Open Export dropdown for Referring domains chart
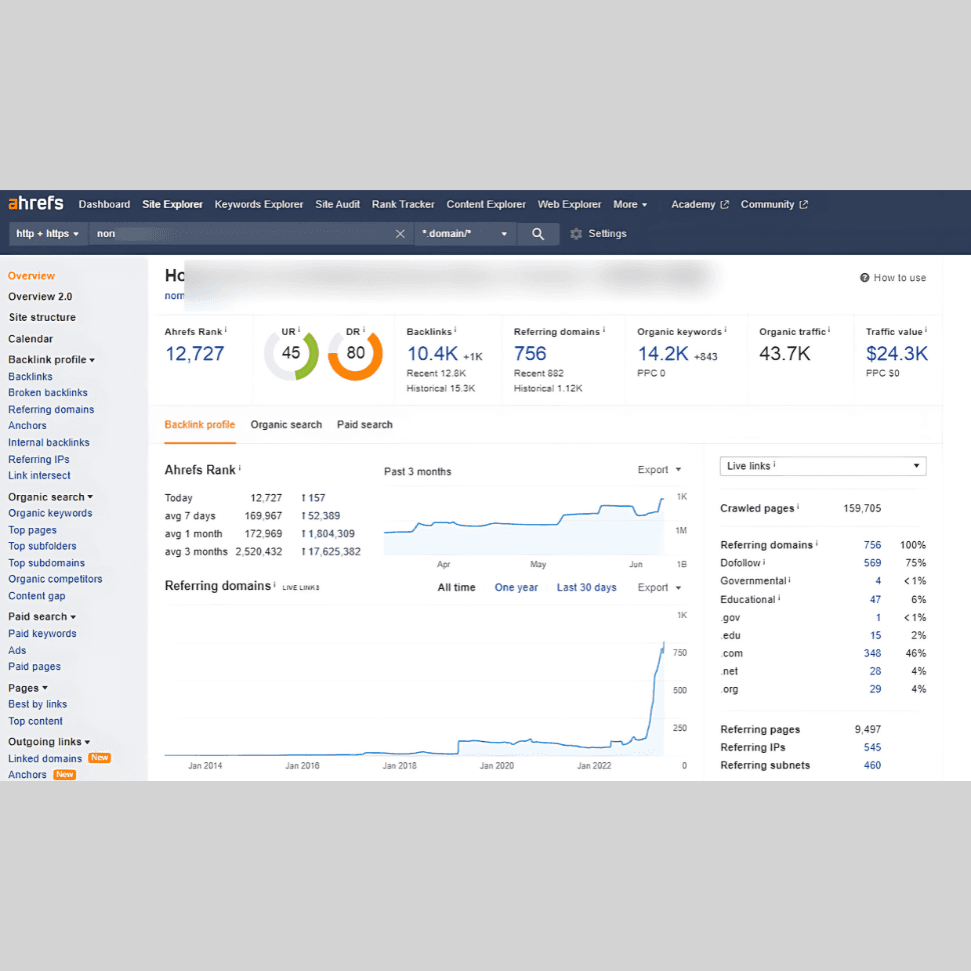This screenshot has height=971, width=971. click(x=659, y=587)
